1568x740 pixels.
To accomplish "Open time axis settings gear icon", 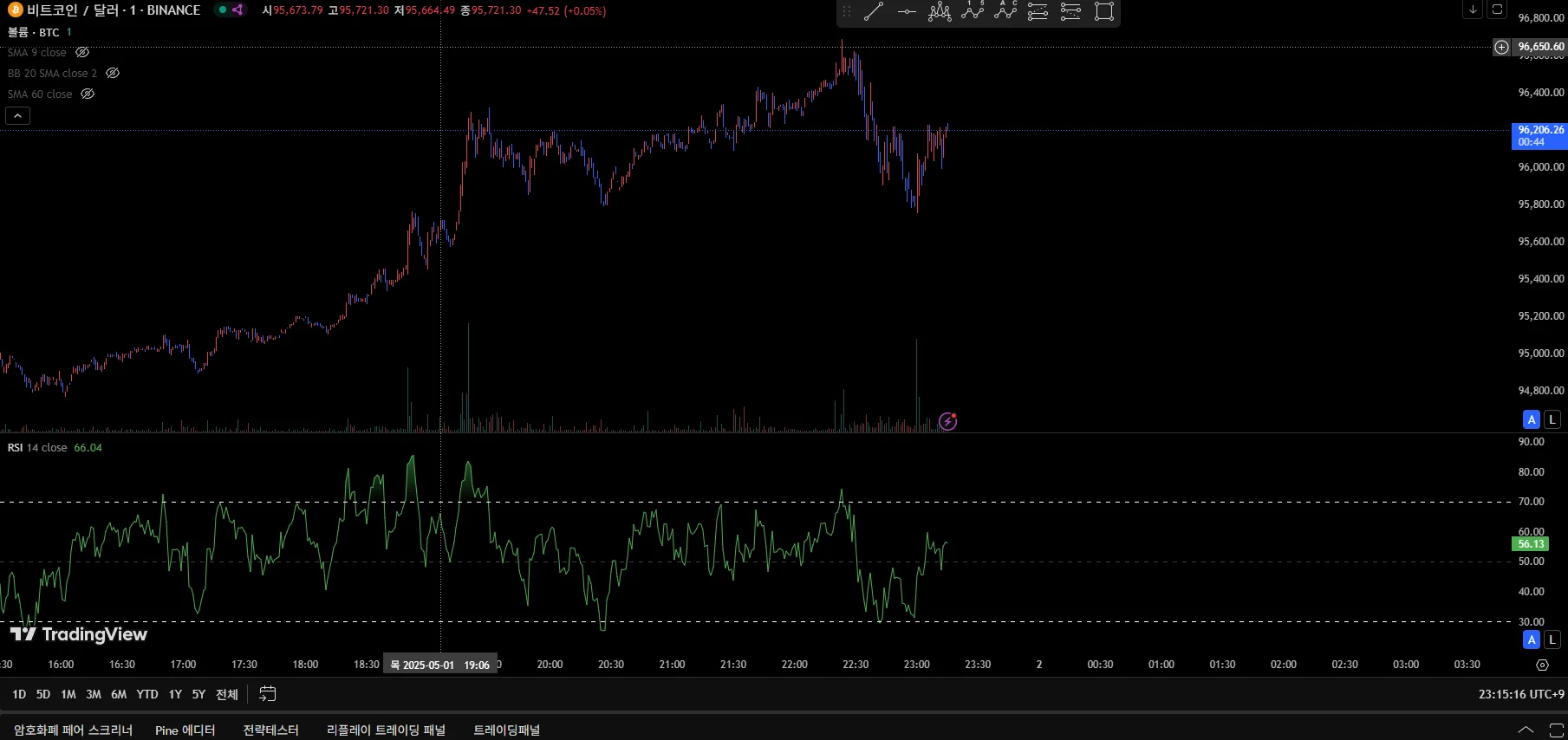I will (1542, 665).
